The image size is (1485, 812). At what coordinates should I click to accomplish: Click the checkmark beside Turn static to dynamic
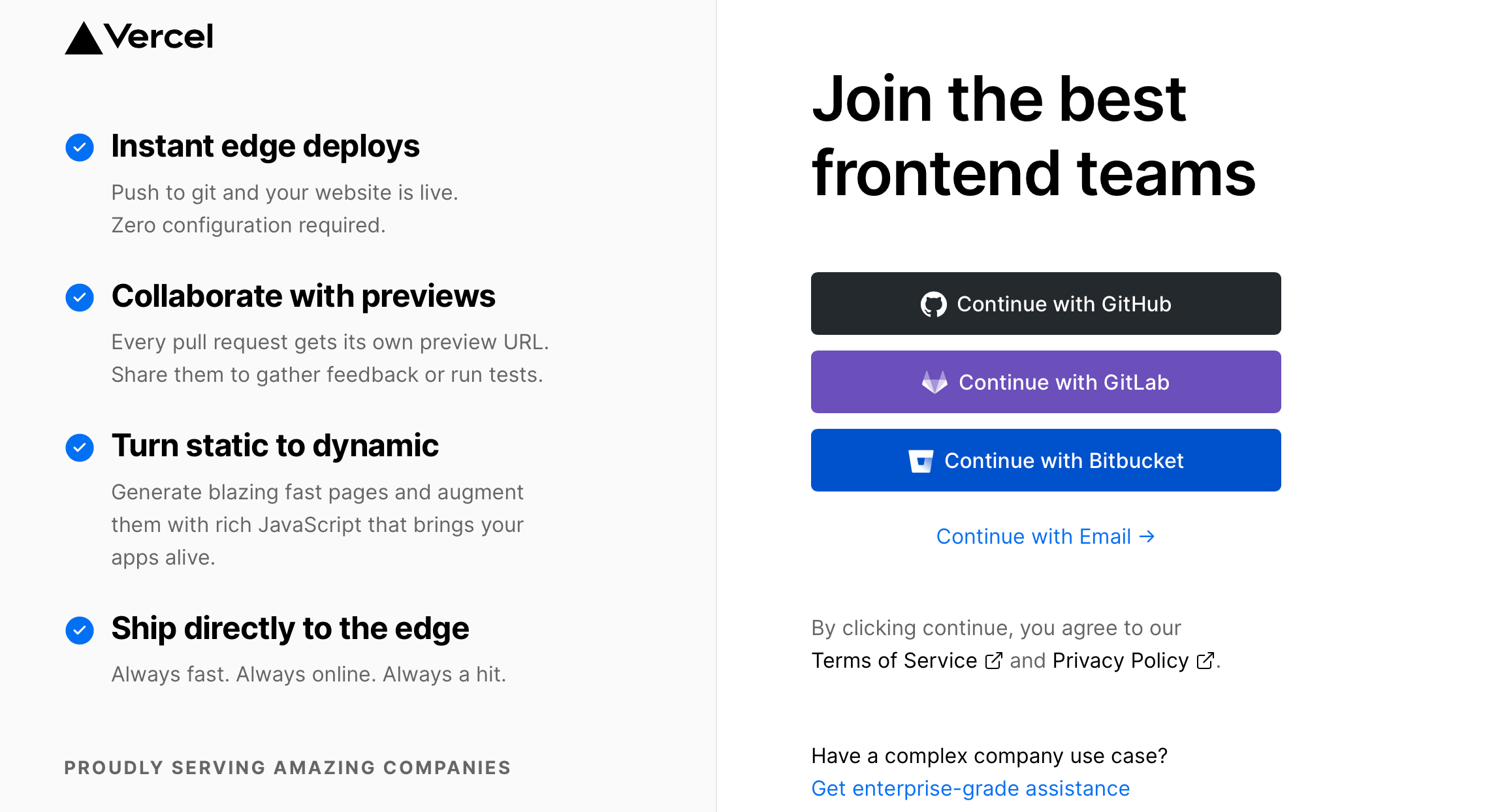[x=80, y=448]
